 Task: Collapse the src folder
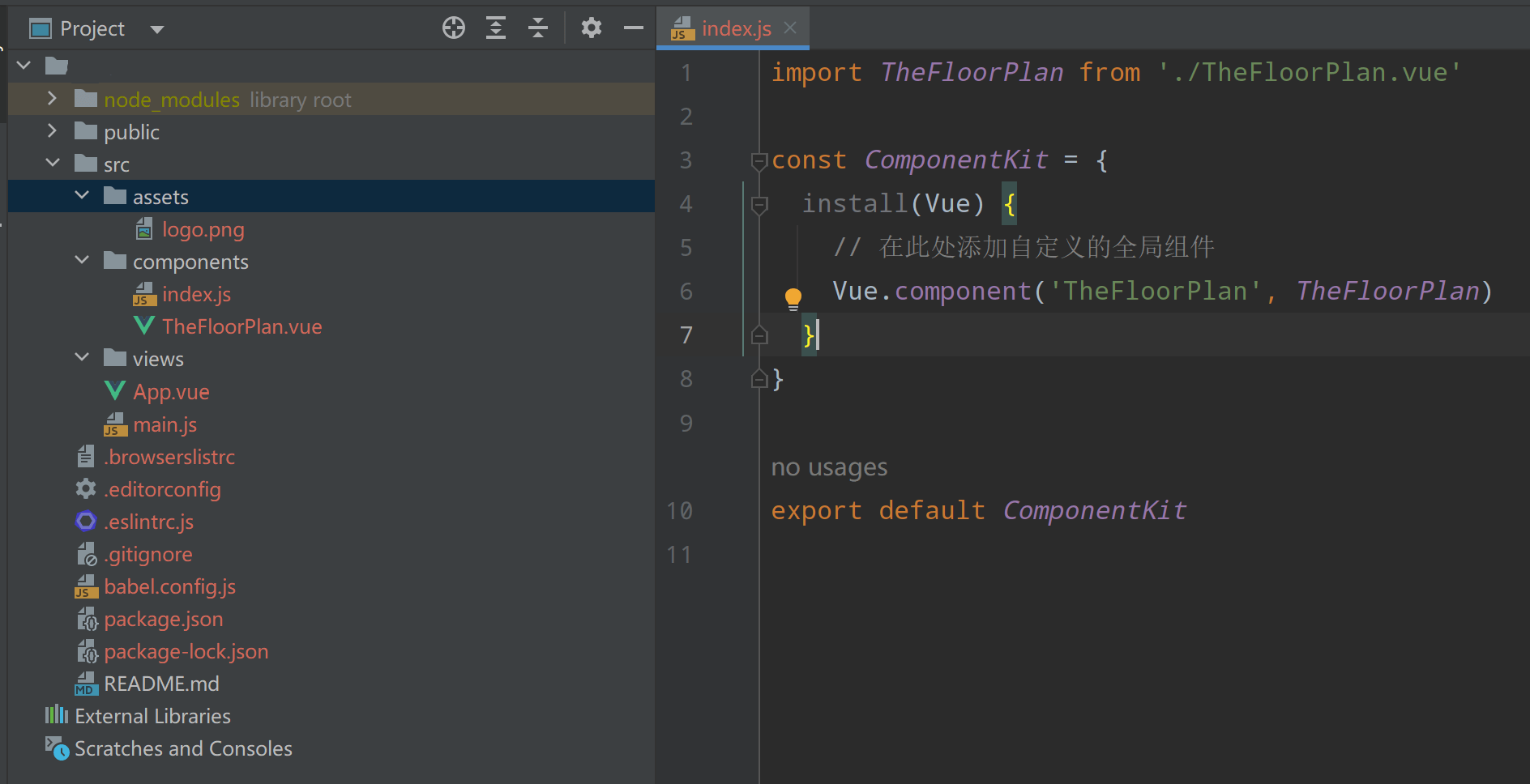pyautogui.click(x=53, y=164)
